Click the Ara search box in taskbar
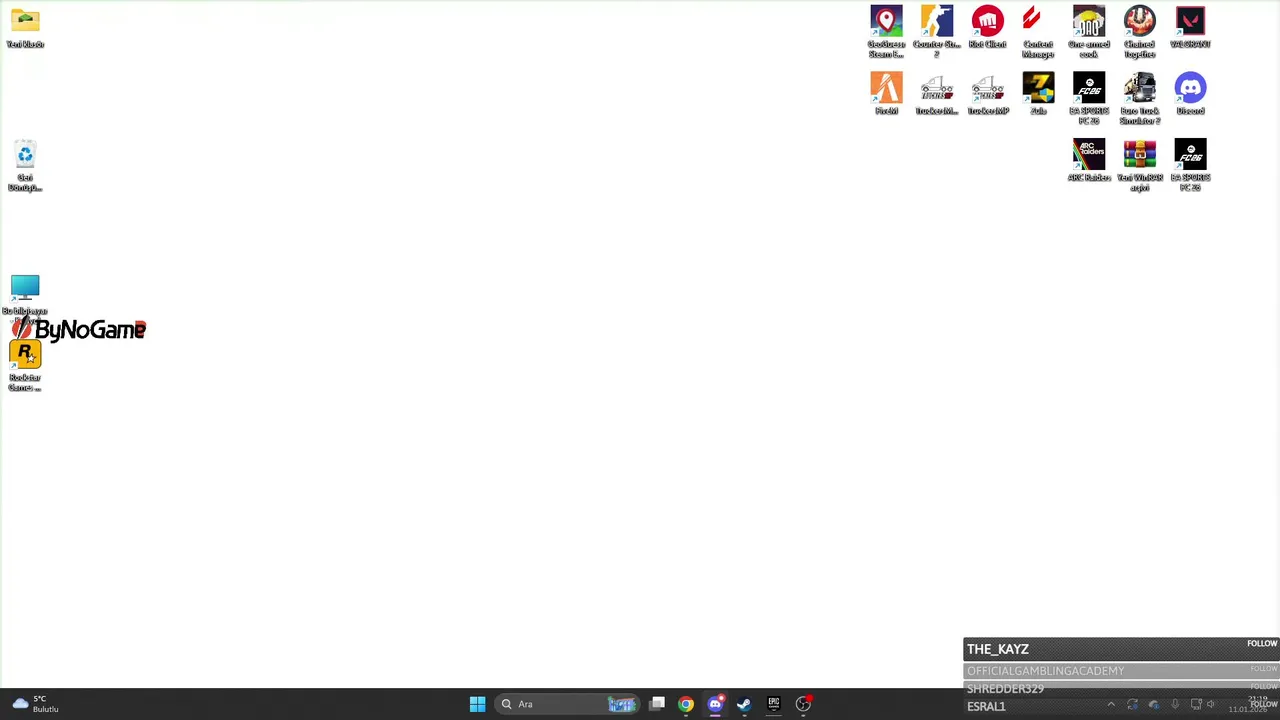Screen dimensions: 1280x720 click(568, 704)
